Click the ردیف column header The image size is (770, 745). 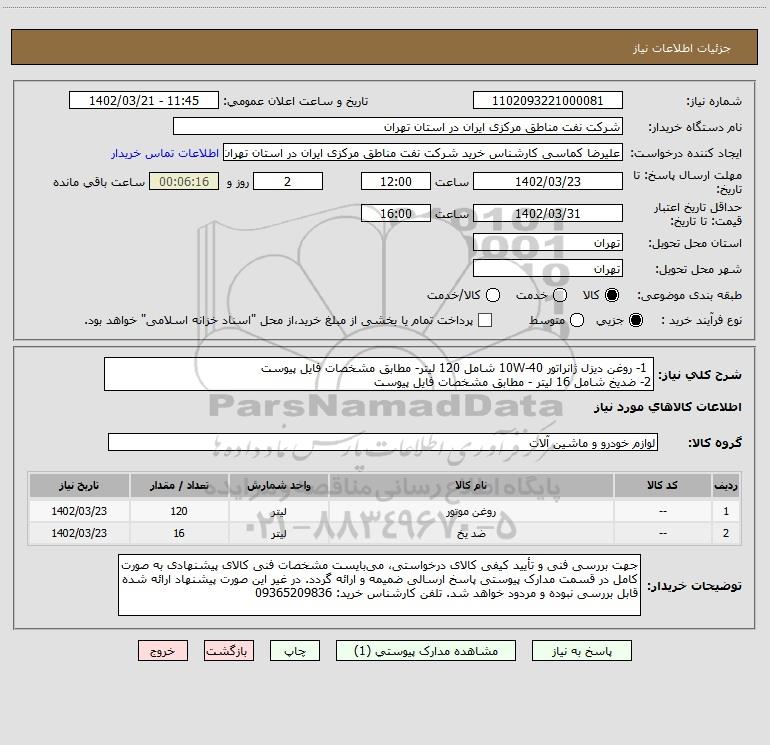(x=726, y=485)
